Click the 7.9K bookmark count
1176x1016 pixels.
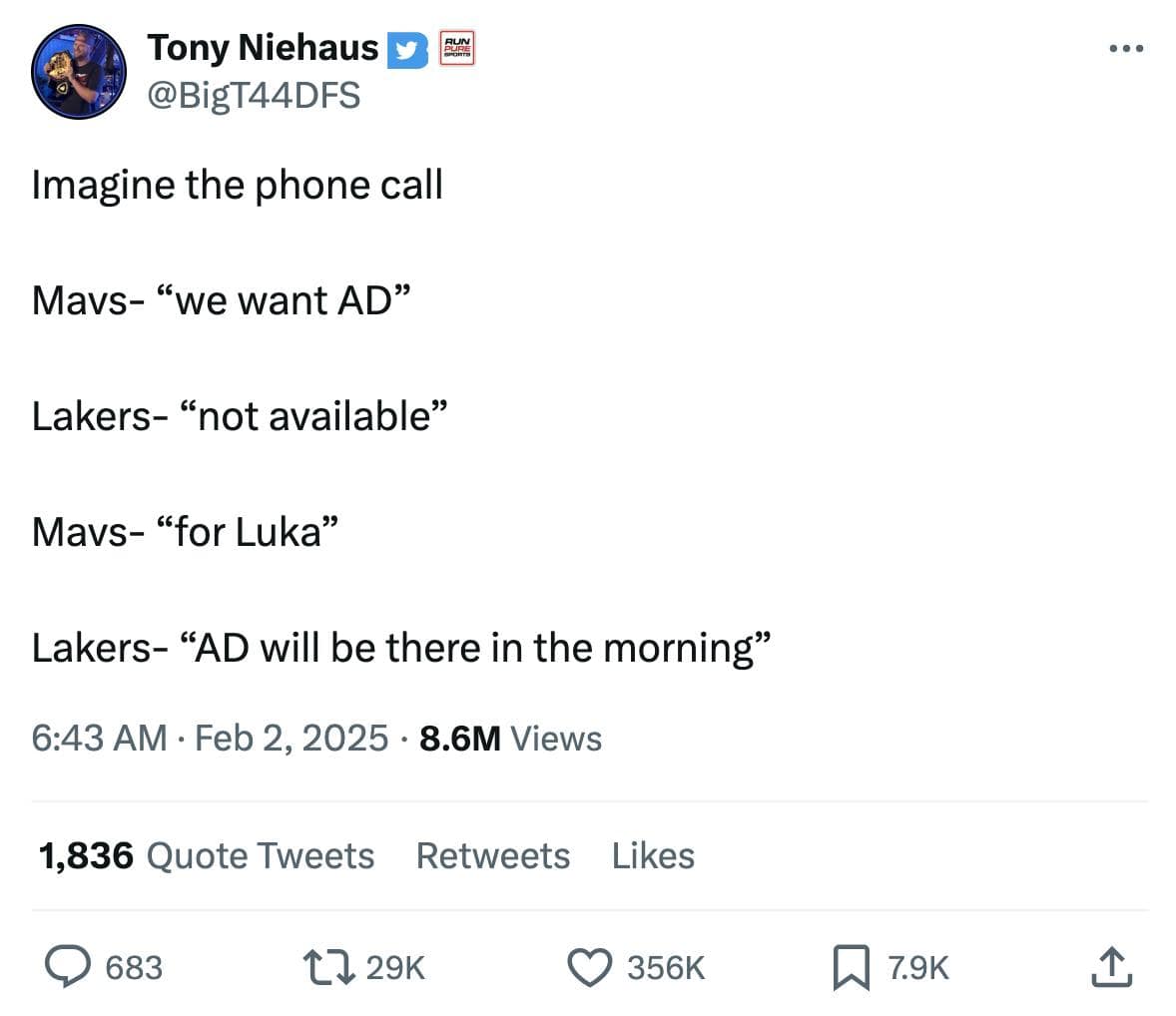pyautogui.click(x=917, y=966)
